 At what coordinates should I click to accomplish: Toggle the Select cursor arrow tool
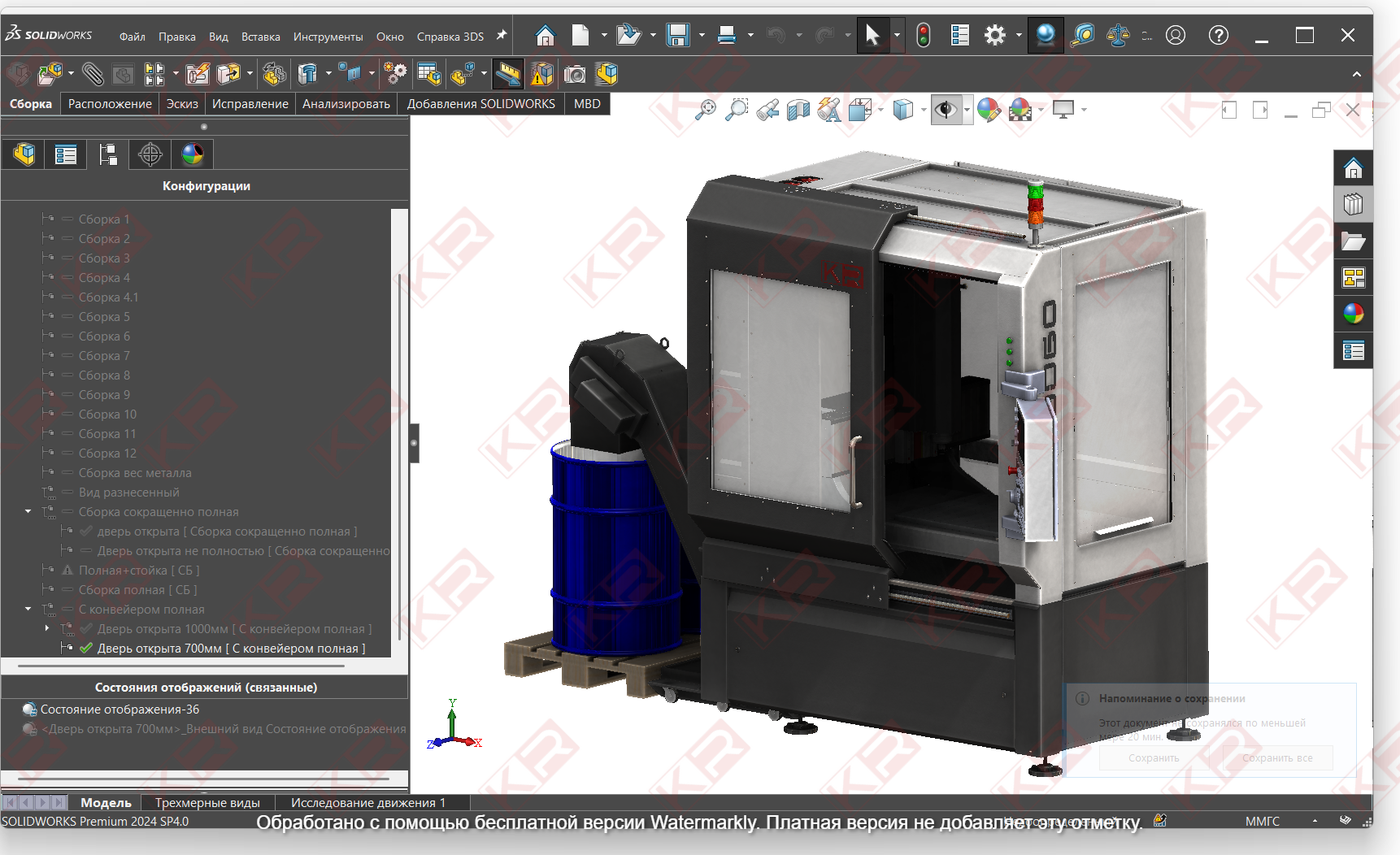(x=872, y=35)
